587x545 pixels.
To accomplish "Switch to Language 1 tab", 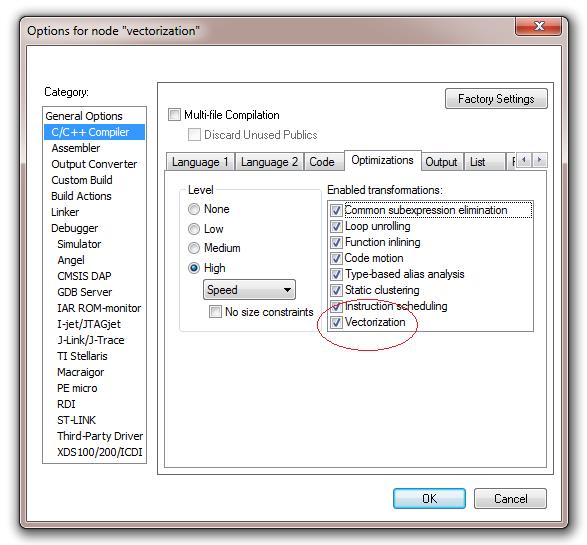I will (200, 162).
